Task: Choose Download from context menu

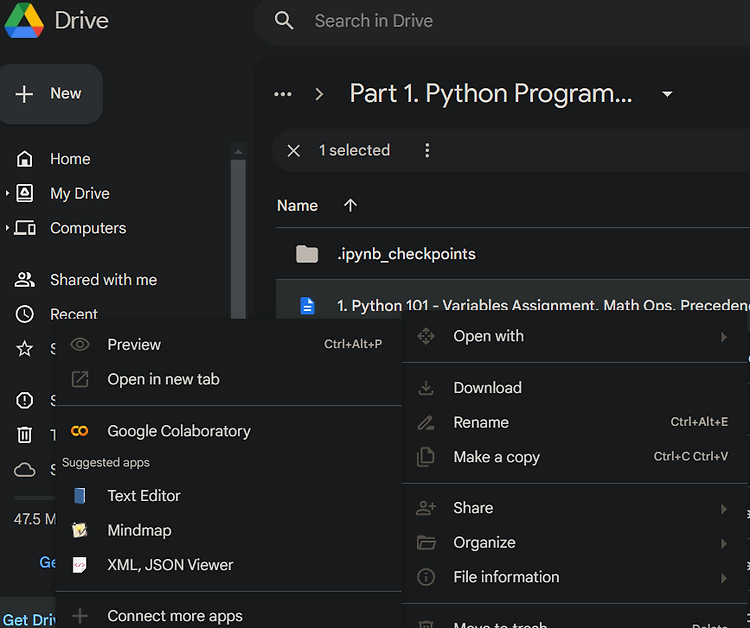Action: click(574, 388)
